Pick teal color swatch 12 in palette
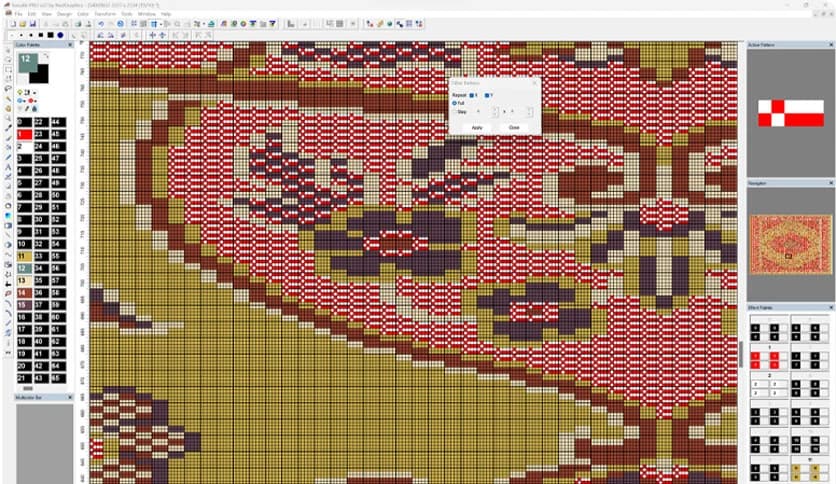The image size is (836, 484). [x=25, y=269]
